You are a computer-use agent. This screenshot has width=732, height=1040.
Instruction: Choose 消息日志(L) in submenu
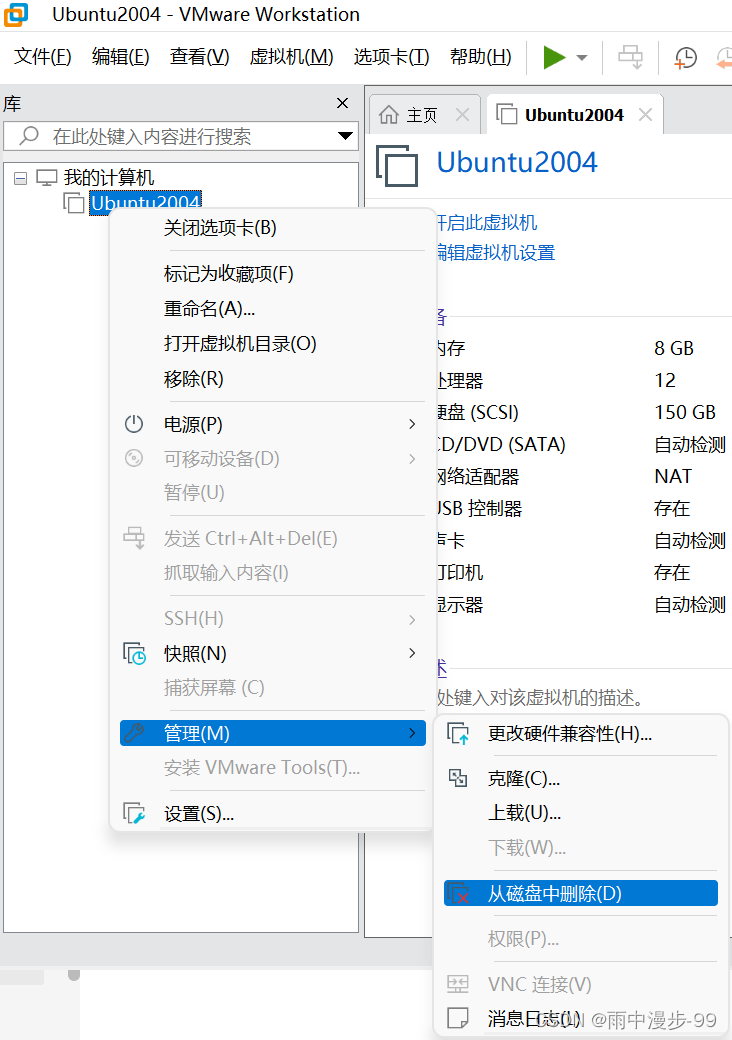(x=581, y=1018)
